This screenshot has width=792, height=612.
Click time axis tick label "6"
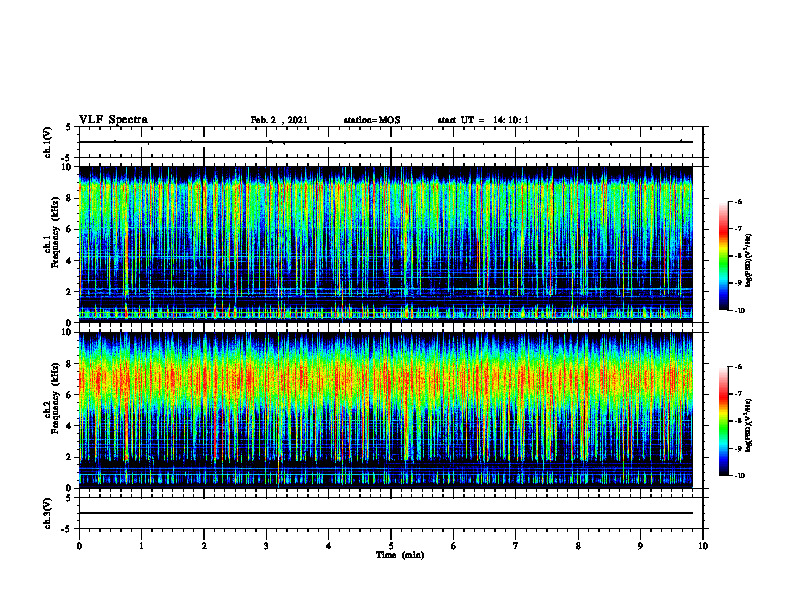coord(454,546)
